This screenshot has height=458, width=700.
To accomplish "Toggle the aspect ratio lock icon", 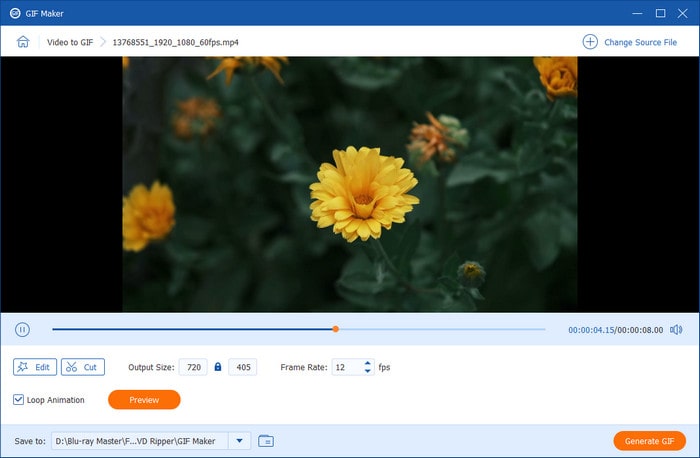I will [x=218, y=367].
